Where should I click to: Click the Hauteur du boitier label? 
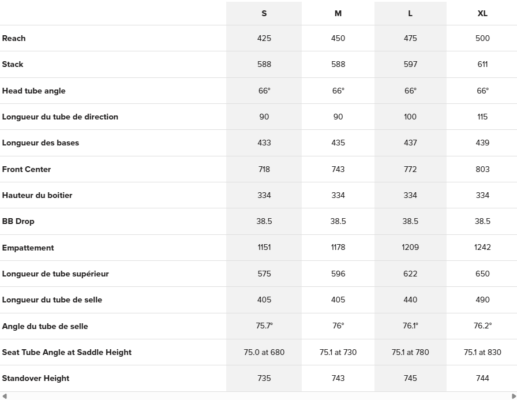tap(37, 195)
